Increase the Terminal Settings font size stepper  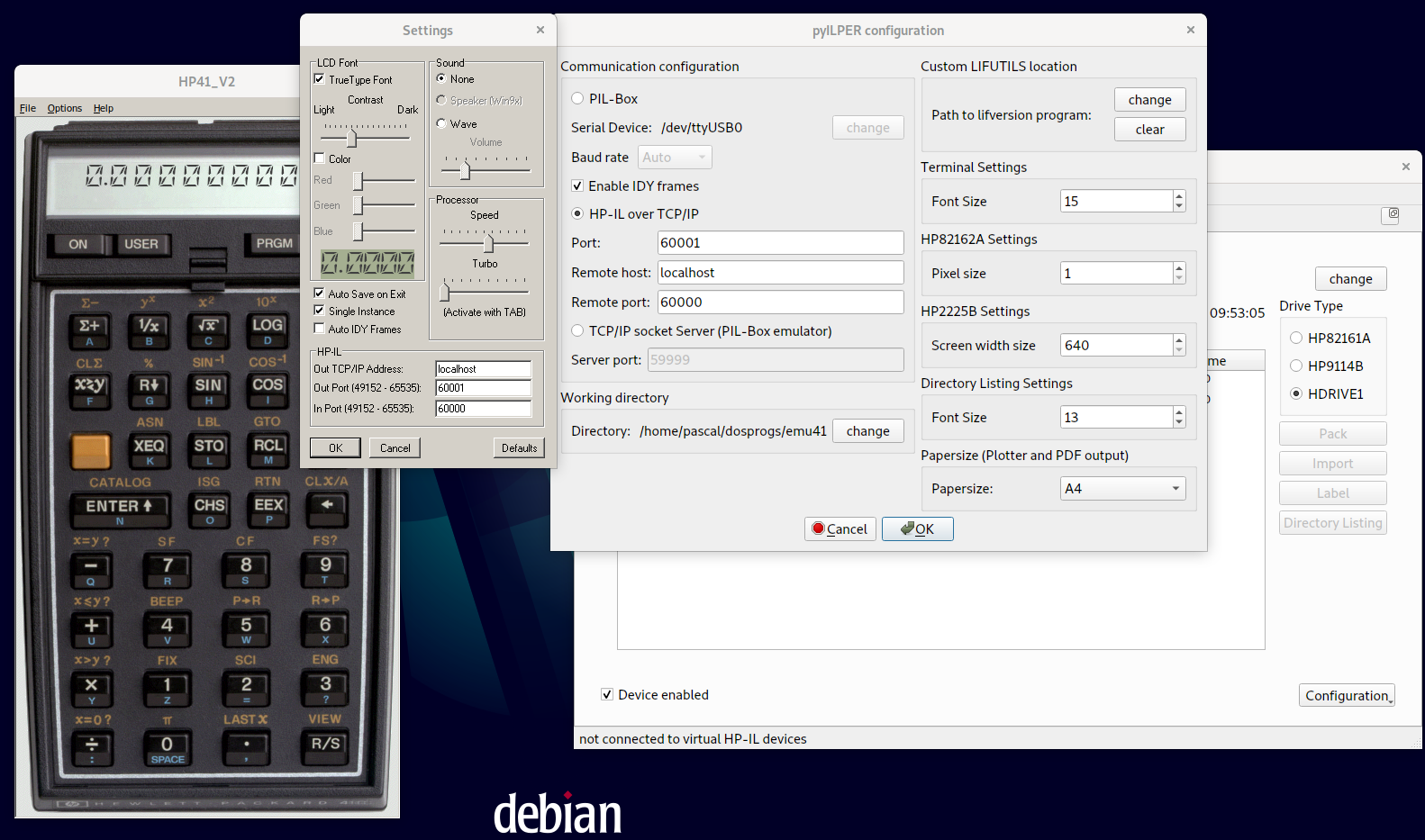[1179, 196]
